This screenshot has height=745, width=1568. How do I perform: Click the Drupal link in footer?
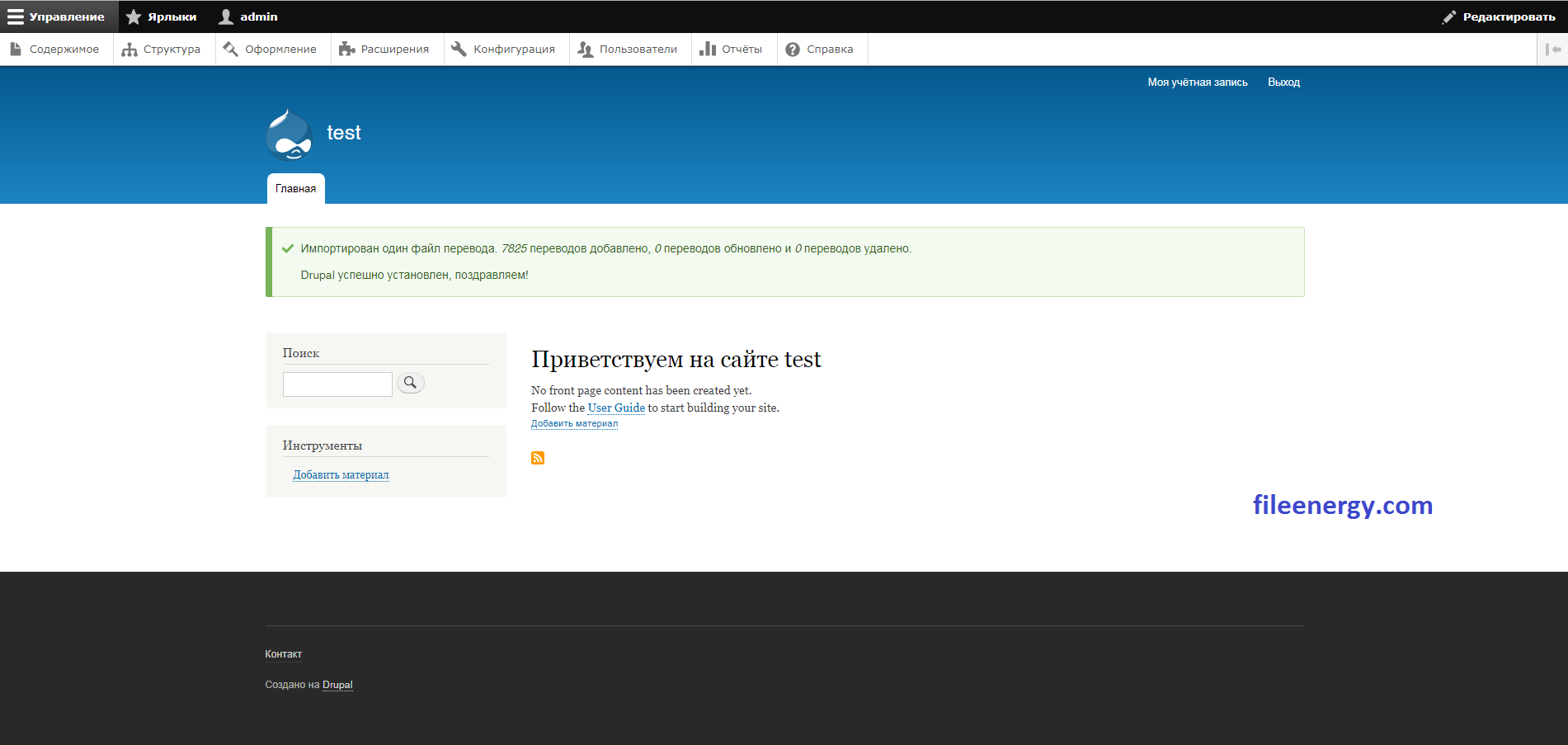click(337, 685)
